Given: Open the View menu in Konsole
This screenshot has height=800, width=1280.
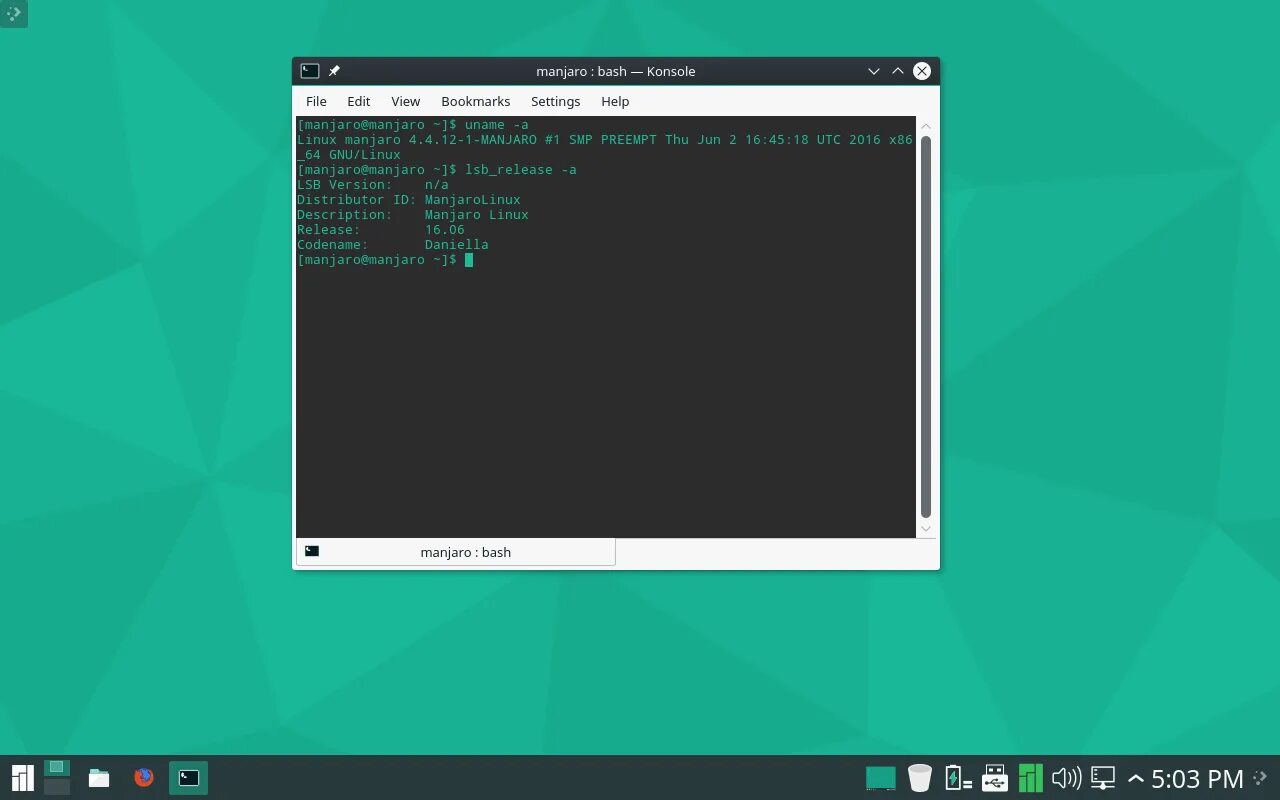Looking at the screenshot, I should (405, 101).
